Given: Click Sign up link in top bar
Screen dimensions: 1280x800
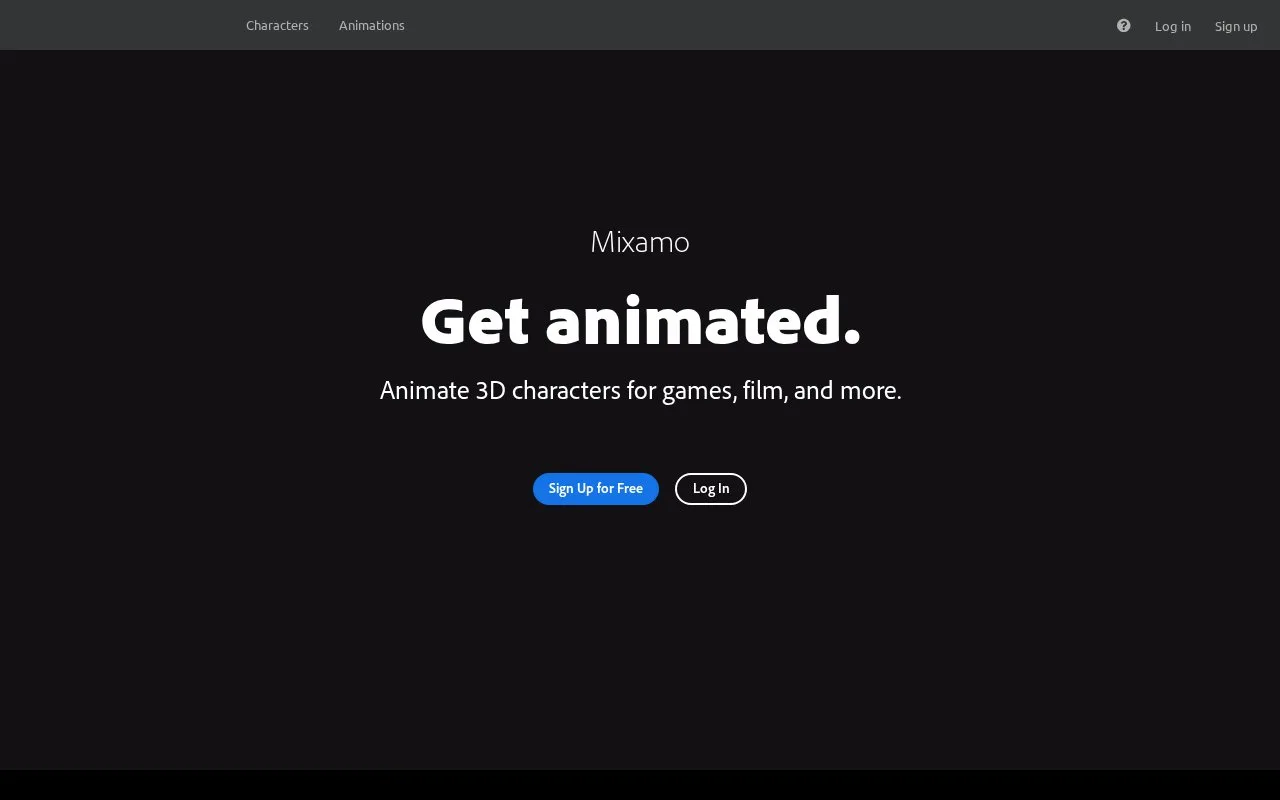Looking at the screenshot, I should pos(1236,26).
